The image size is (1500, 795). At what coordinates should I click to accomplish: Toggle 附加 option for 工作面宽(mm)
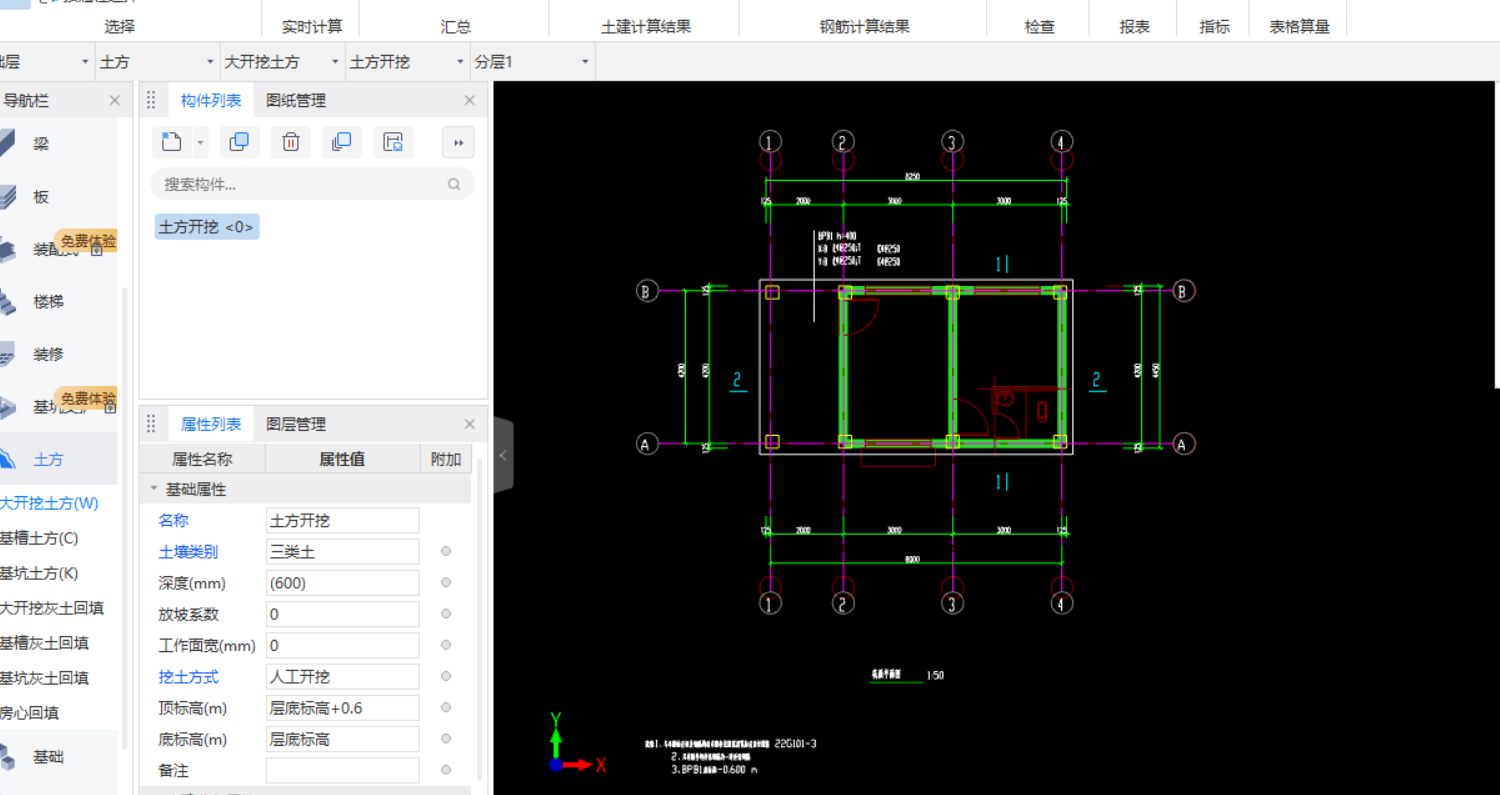point(446,645)
